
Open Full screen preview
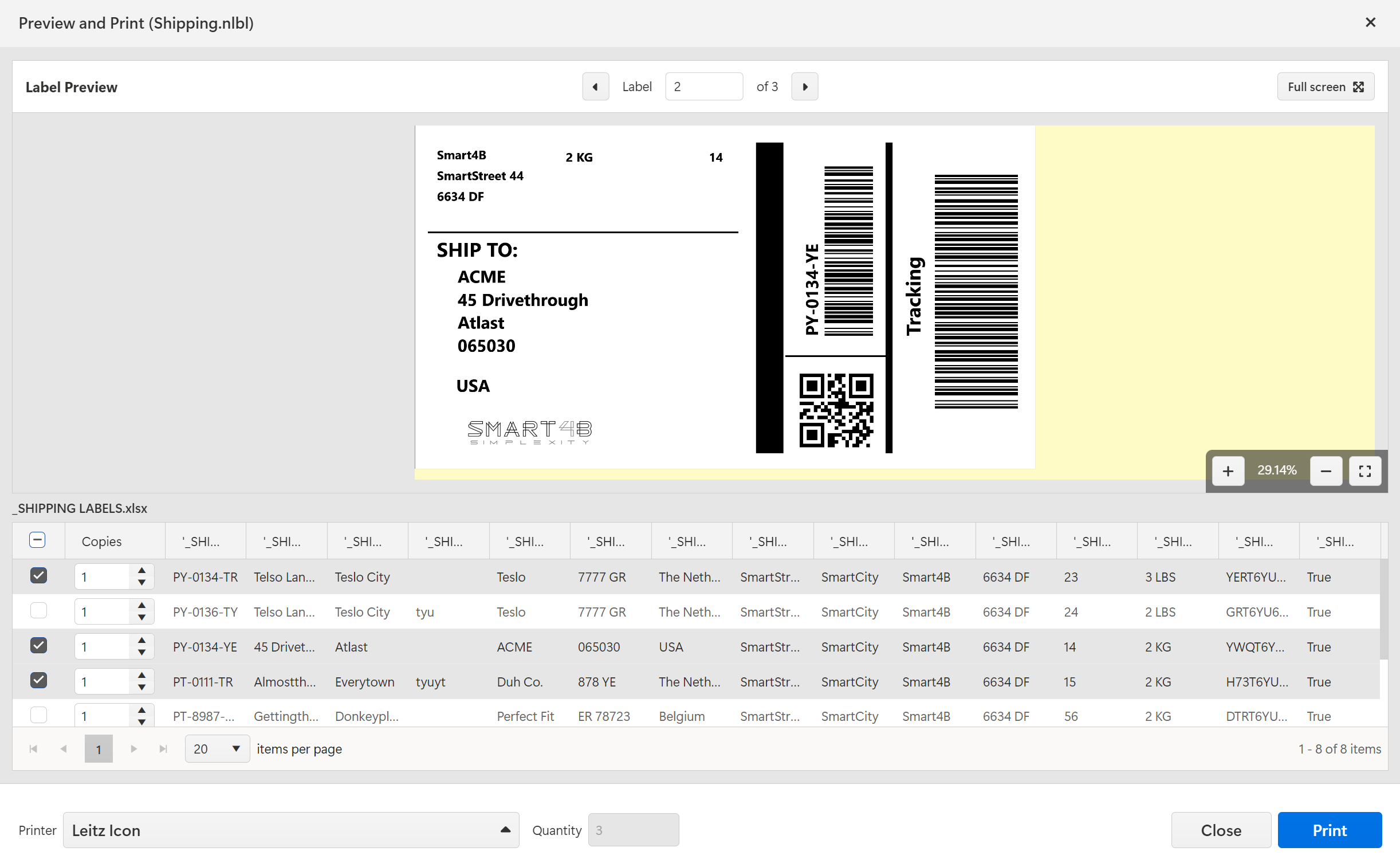(x=1325, y=87)
